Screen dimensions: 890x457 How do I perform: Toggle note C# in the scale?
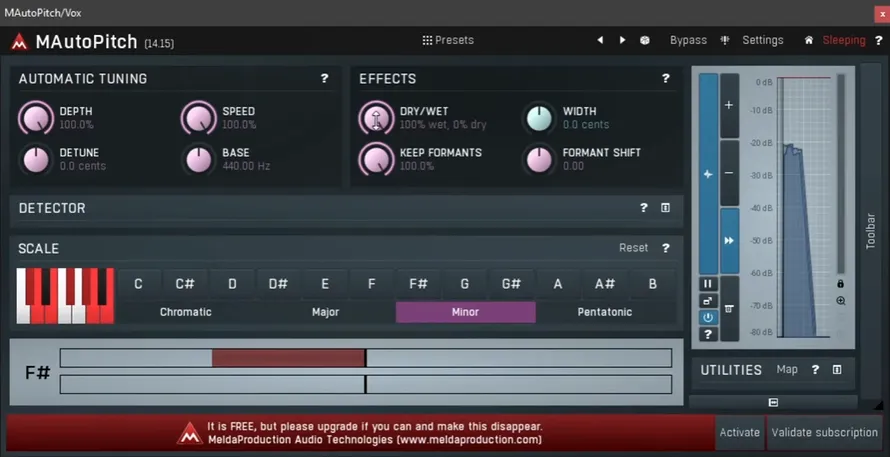tap(185, 284)
